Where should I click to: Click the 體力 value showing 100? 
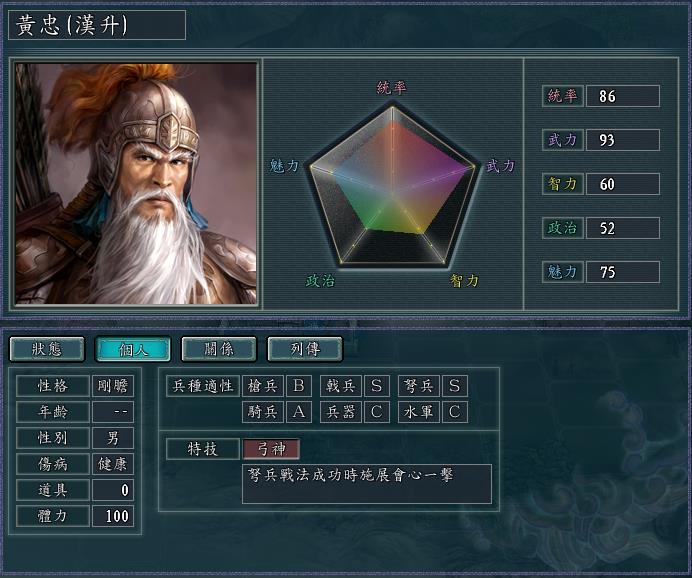[113, 516]
